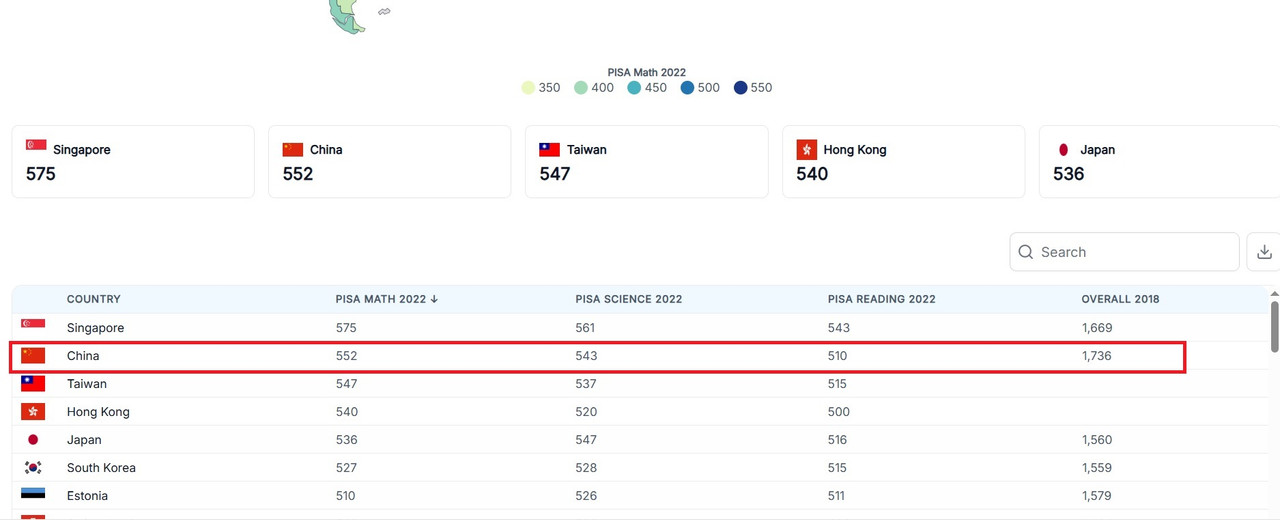Click the magnifier icon in the search box
Viewport: 1280px width, 520px height.
1026,252
